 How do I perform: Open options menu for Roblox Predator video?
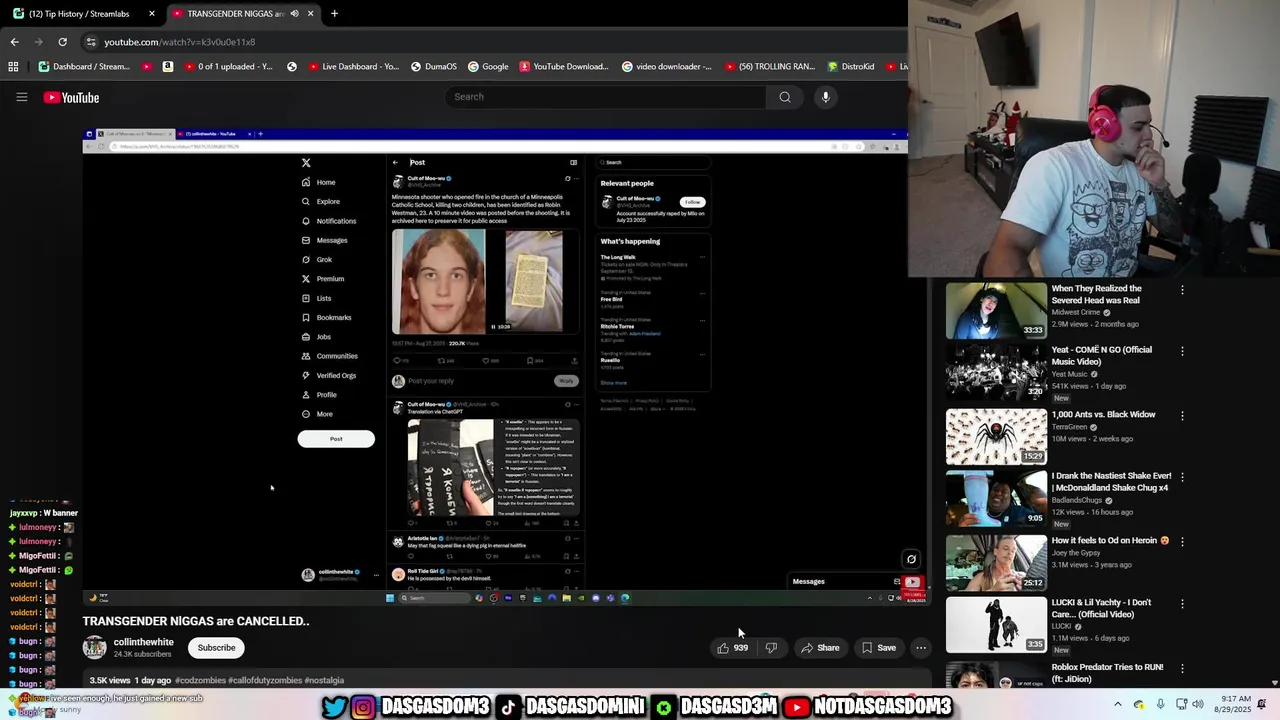(1182, 668)
